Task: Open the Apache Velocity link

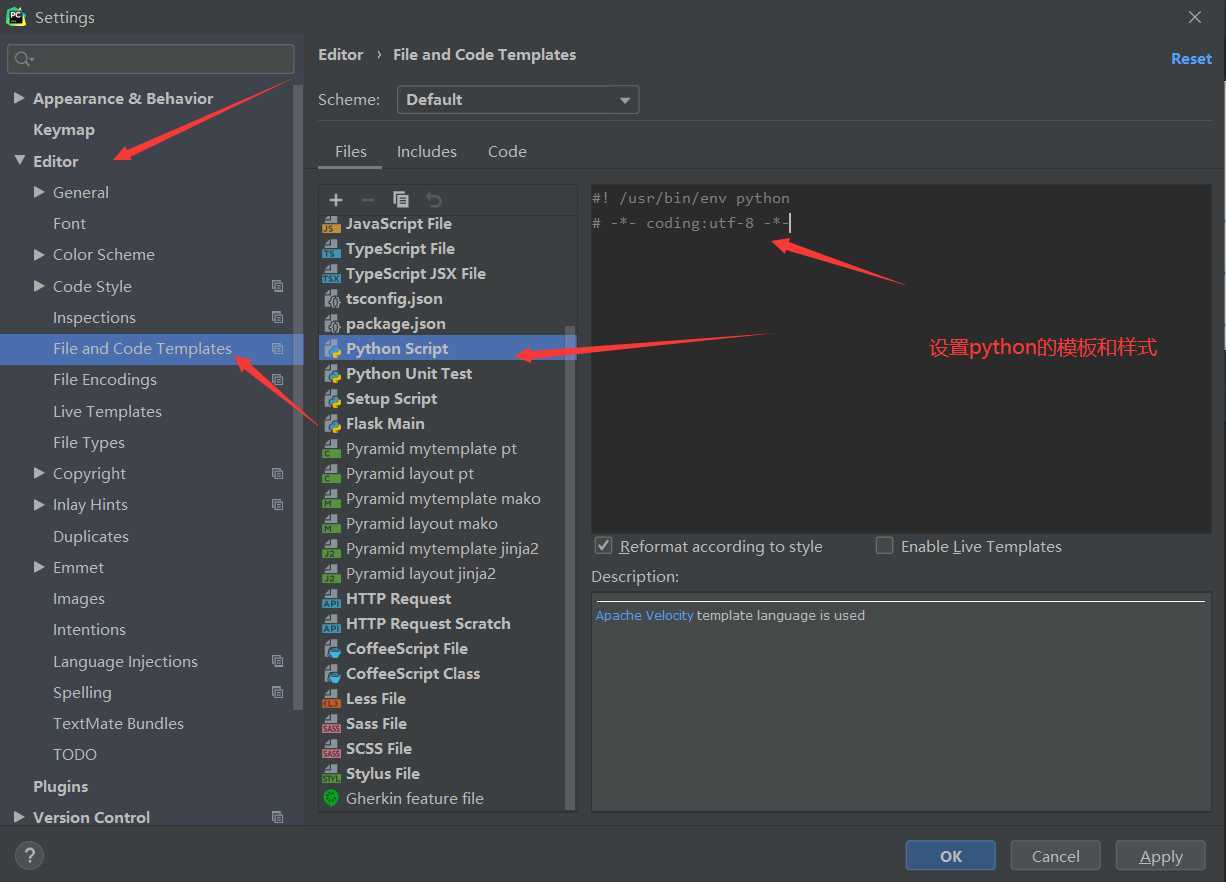Action: 644,615
